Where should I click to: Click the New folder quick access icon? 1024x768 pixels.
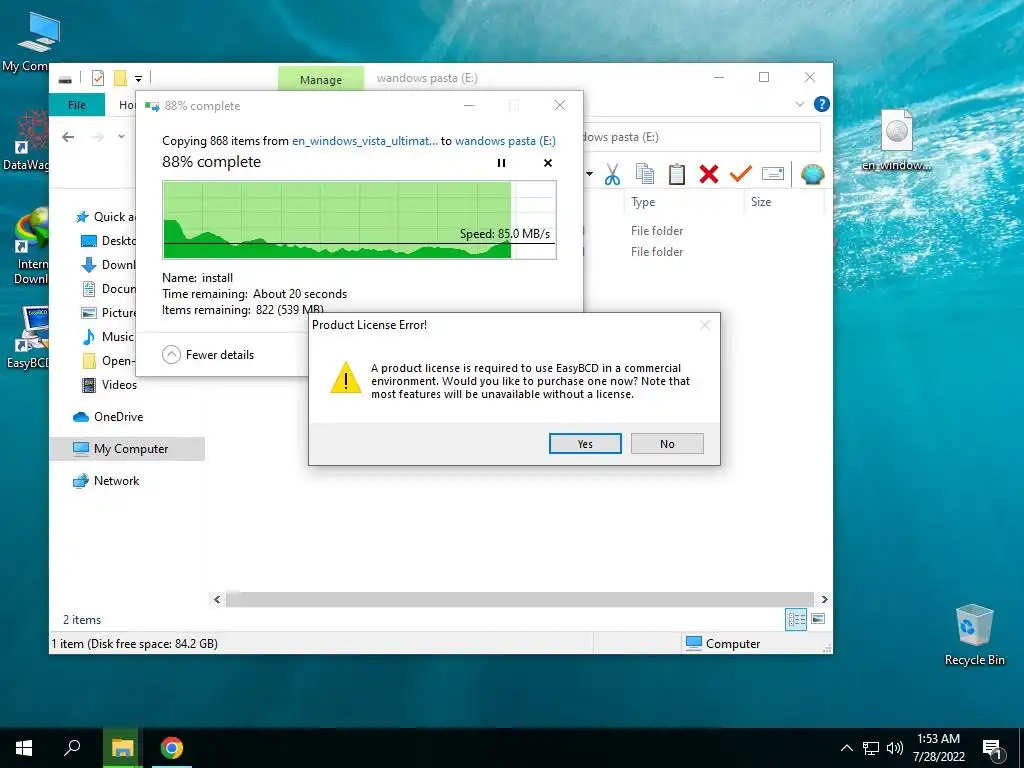[120, 78]
